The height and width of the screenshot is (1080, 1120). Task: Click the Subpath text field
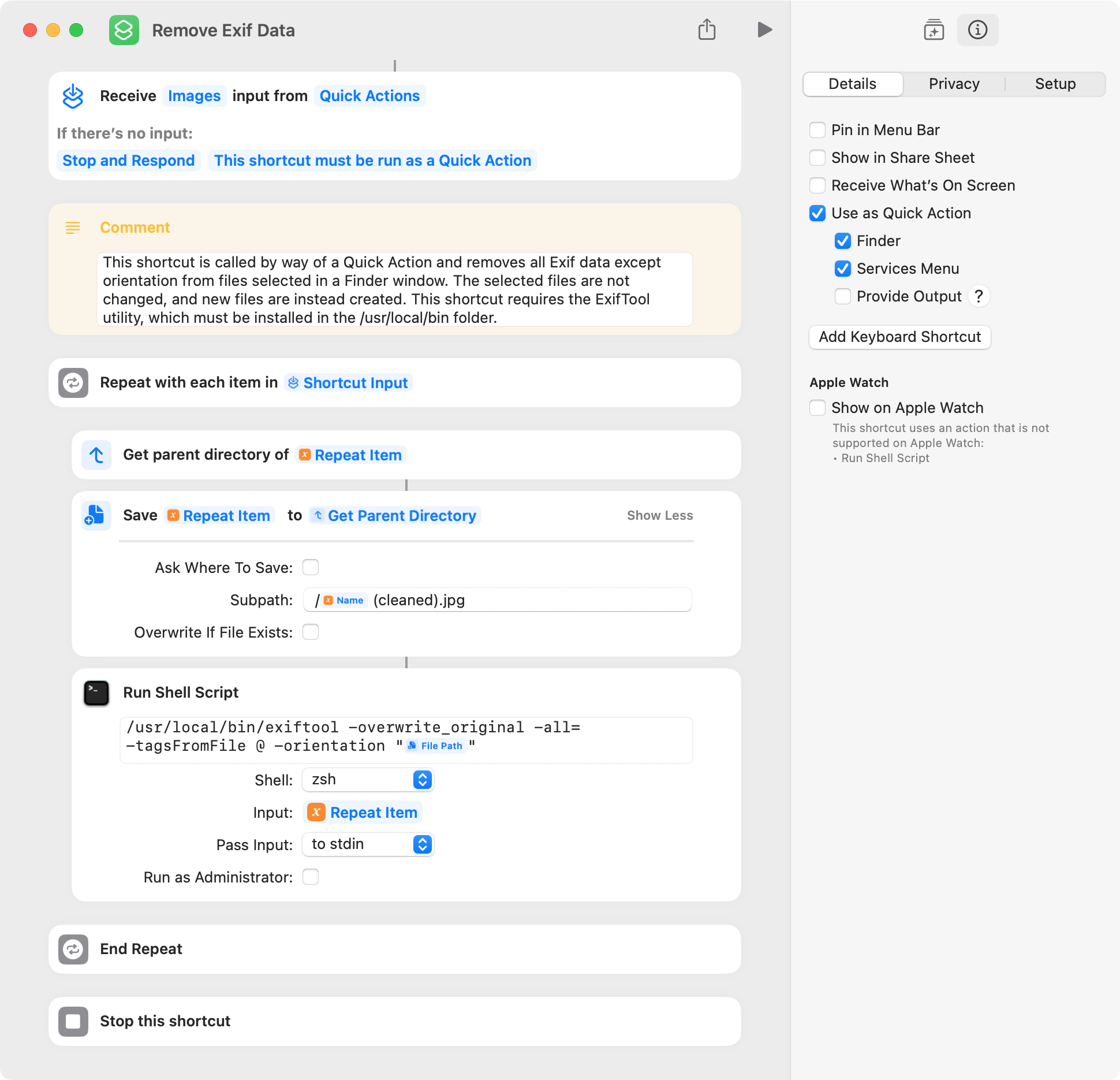(x=497, y=600)
